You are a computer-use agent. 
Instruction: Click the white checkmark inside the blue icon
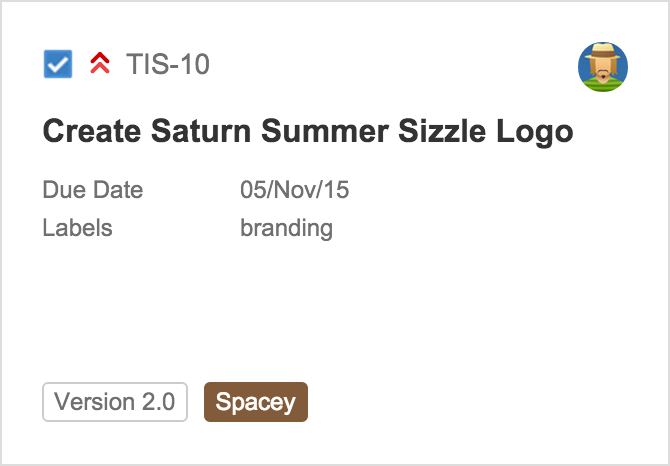coord(58,64)
